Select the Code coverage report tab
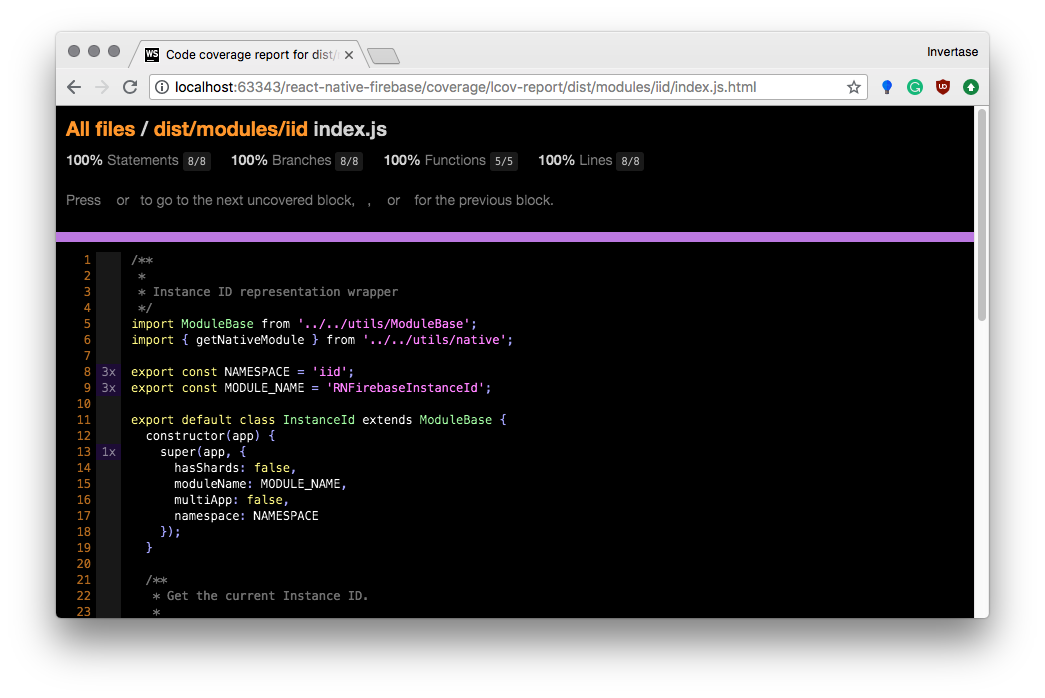1045x698 pixels. click(x=250, y=55)
